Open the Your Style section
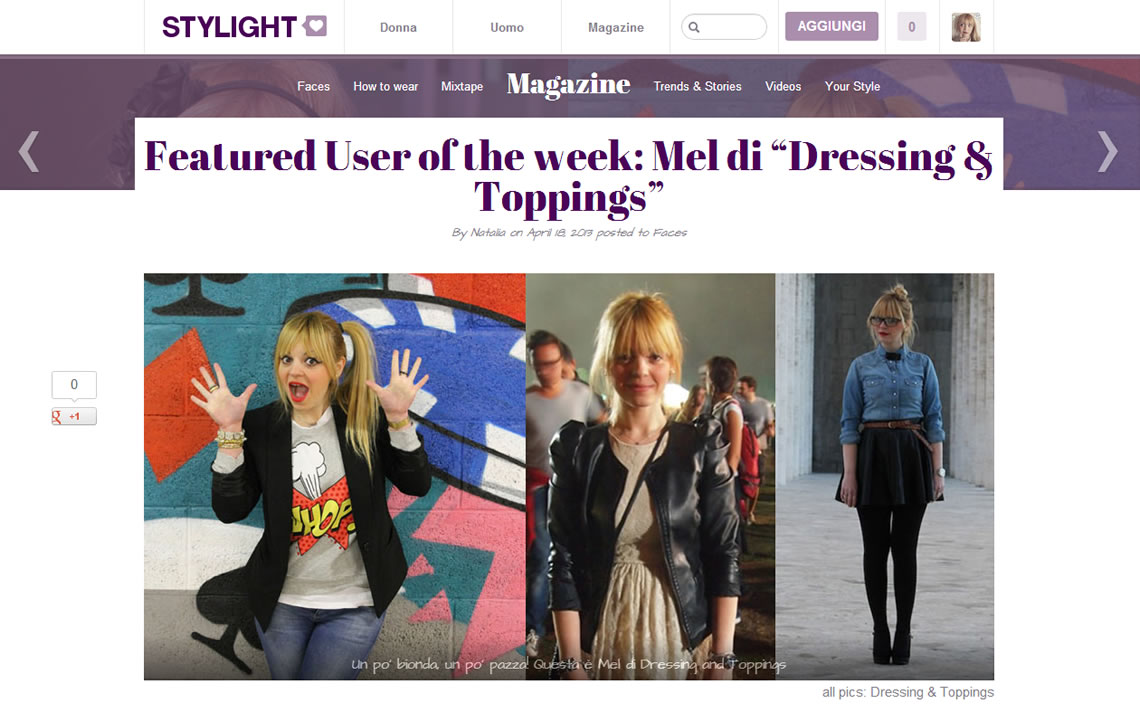Screen dimensions: 1140x708 click(852, 87)
